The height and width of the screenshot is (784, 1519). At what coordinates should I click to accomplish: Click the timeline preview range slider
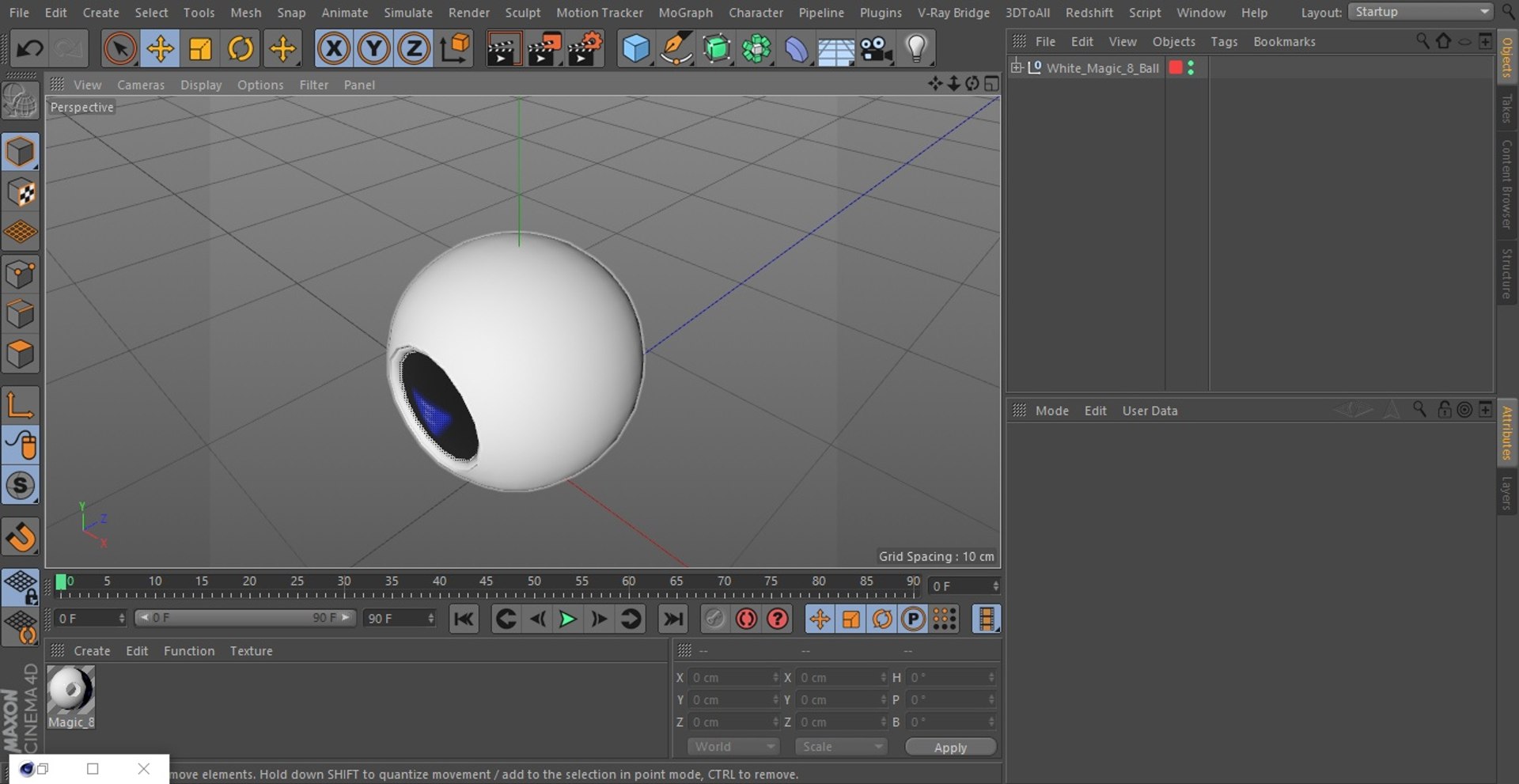pyautogui.click(x=244, y=618)
